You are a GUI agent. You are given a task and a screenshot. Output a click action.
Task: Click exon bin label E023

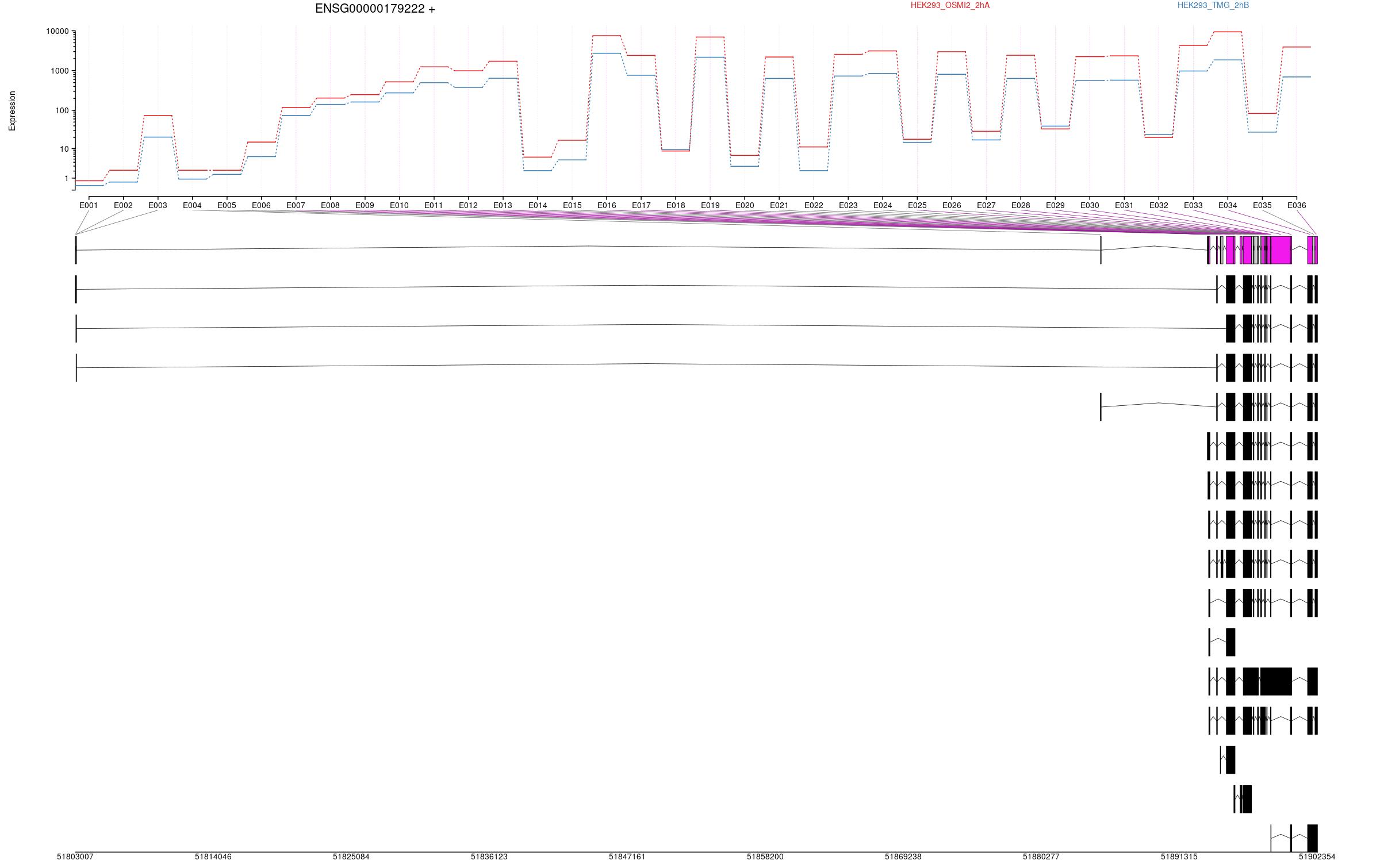click(x=848, y=205)
